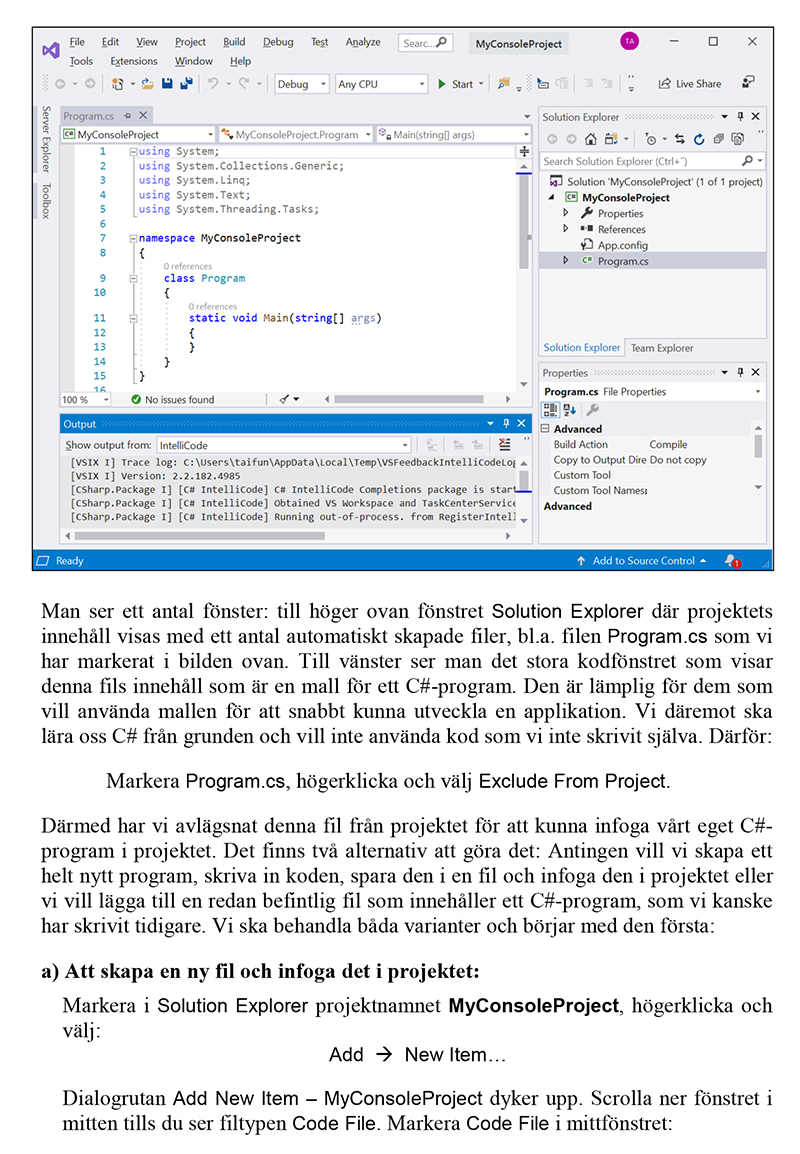This screenshot has width=800, height=1154.
Task: Click the top Search box in title bar
Action: 425,43
